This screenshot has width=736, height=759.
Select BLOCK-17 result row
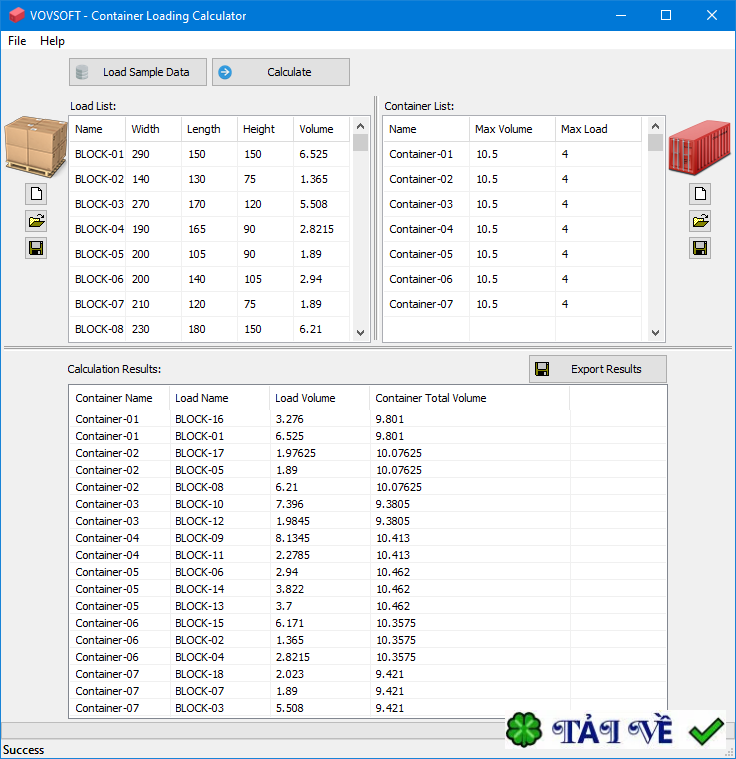point(368,453)
